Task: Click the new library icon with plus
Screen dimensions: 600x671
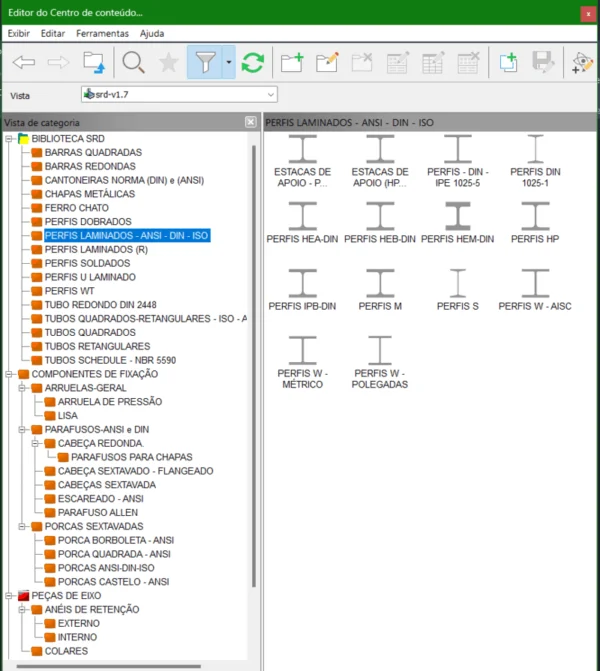Action: point(508,63)
